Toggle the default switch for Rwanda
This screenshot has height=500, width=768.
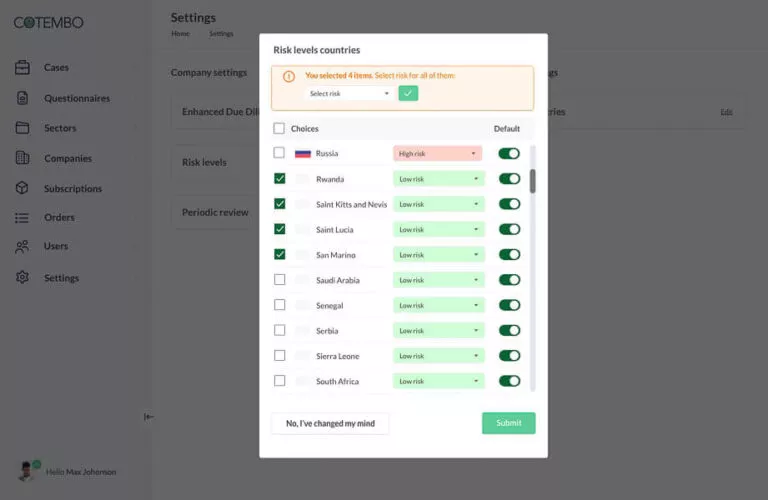509,179
